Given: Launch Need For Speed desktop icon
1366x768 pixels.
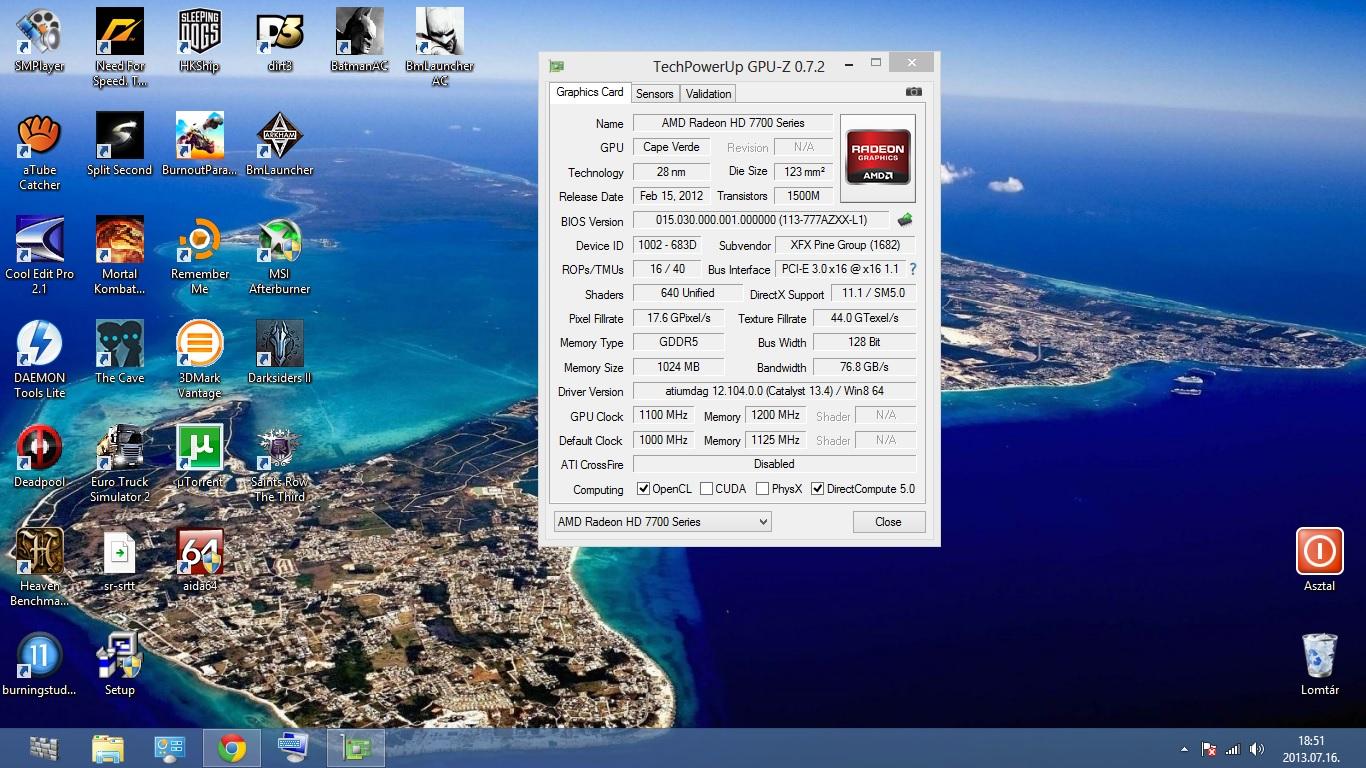Looking at the screenshot, I should pos(120,47).
